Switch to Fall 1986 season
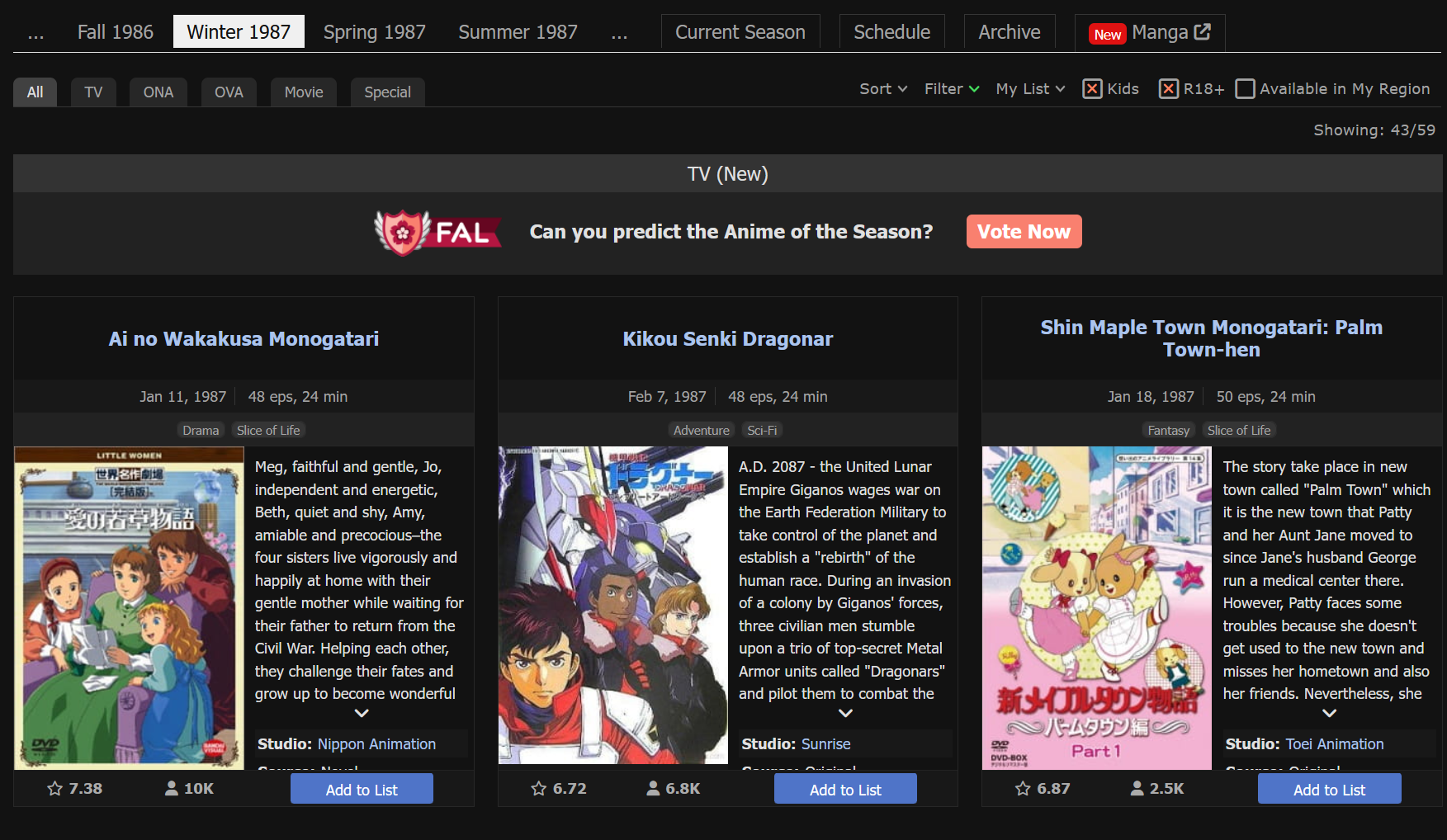Viewport: 1447px width, 840px height. (116, 32)
